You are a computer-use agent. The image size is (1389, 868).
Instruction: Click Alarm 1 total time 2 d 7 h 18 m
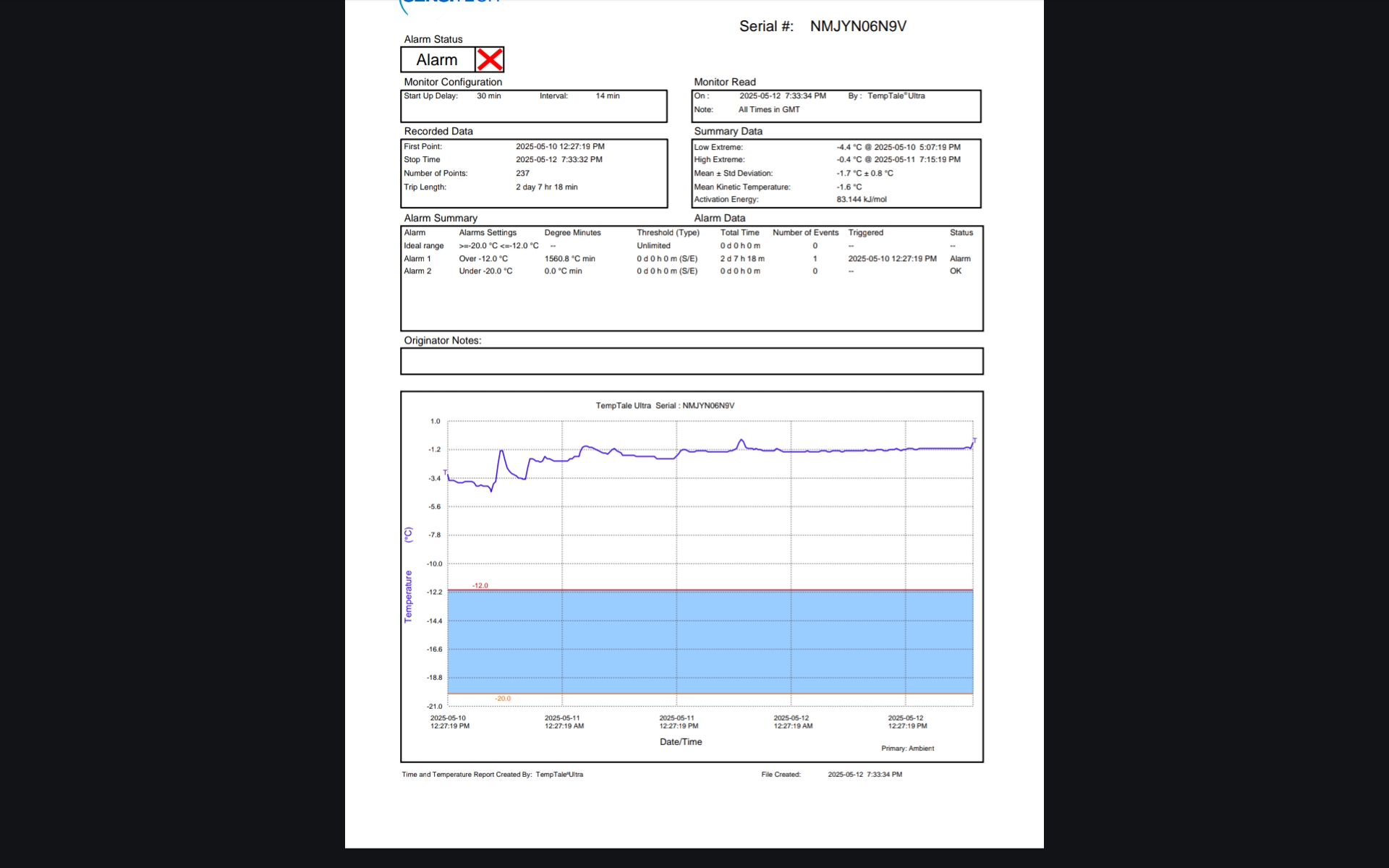(x=742, y=259)
